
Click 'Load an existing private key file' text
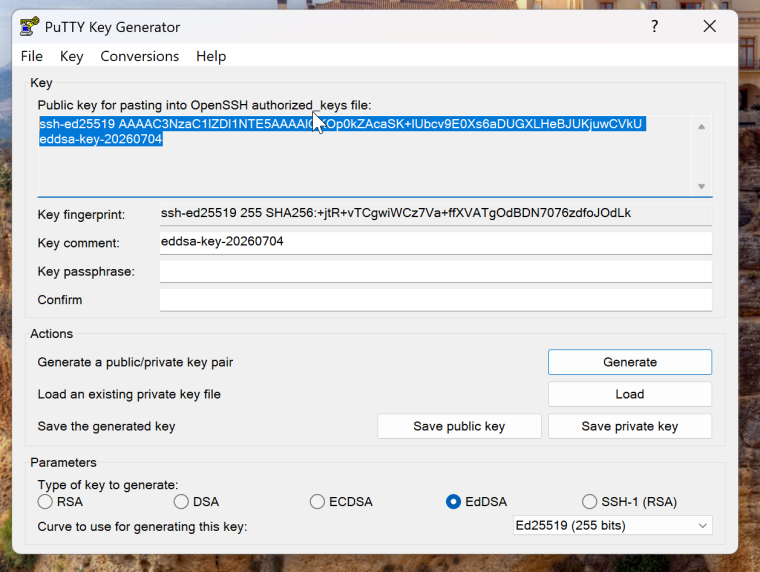(x=129, y=395)
